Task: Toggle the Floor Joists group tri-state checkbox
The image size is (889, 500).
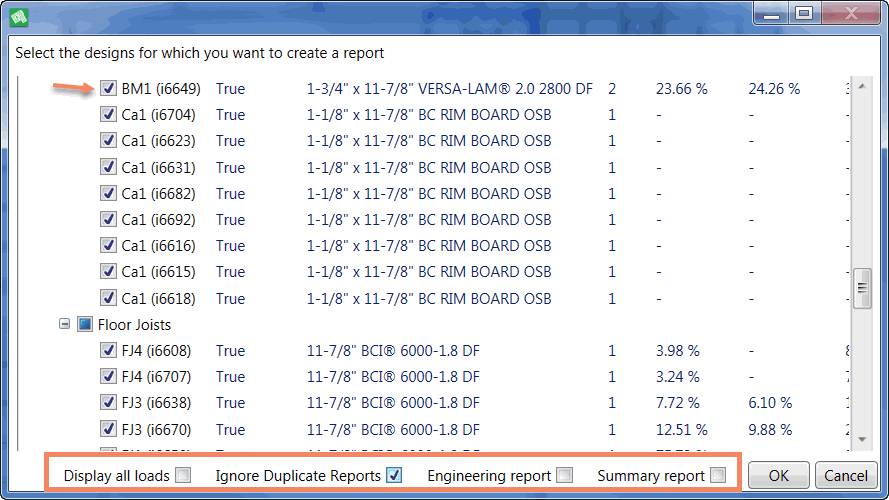Action: [85, 324]
